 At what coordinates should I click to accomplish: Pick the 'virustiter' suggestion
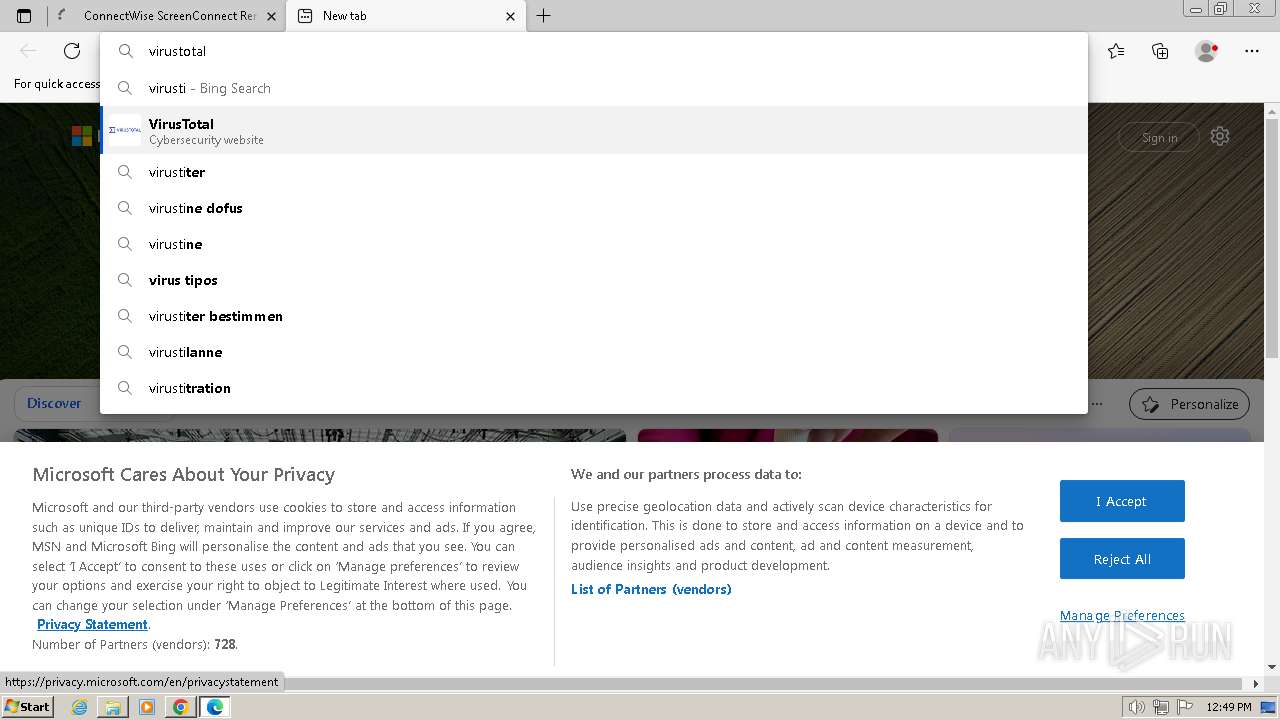tap(594, 172)
